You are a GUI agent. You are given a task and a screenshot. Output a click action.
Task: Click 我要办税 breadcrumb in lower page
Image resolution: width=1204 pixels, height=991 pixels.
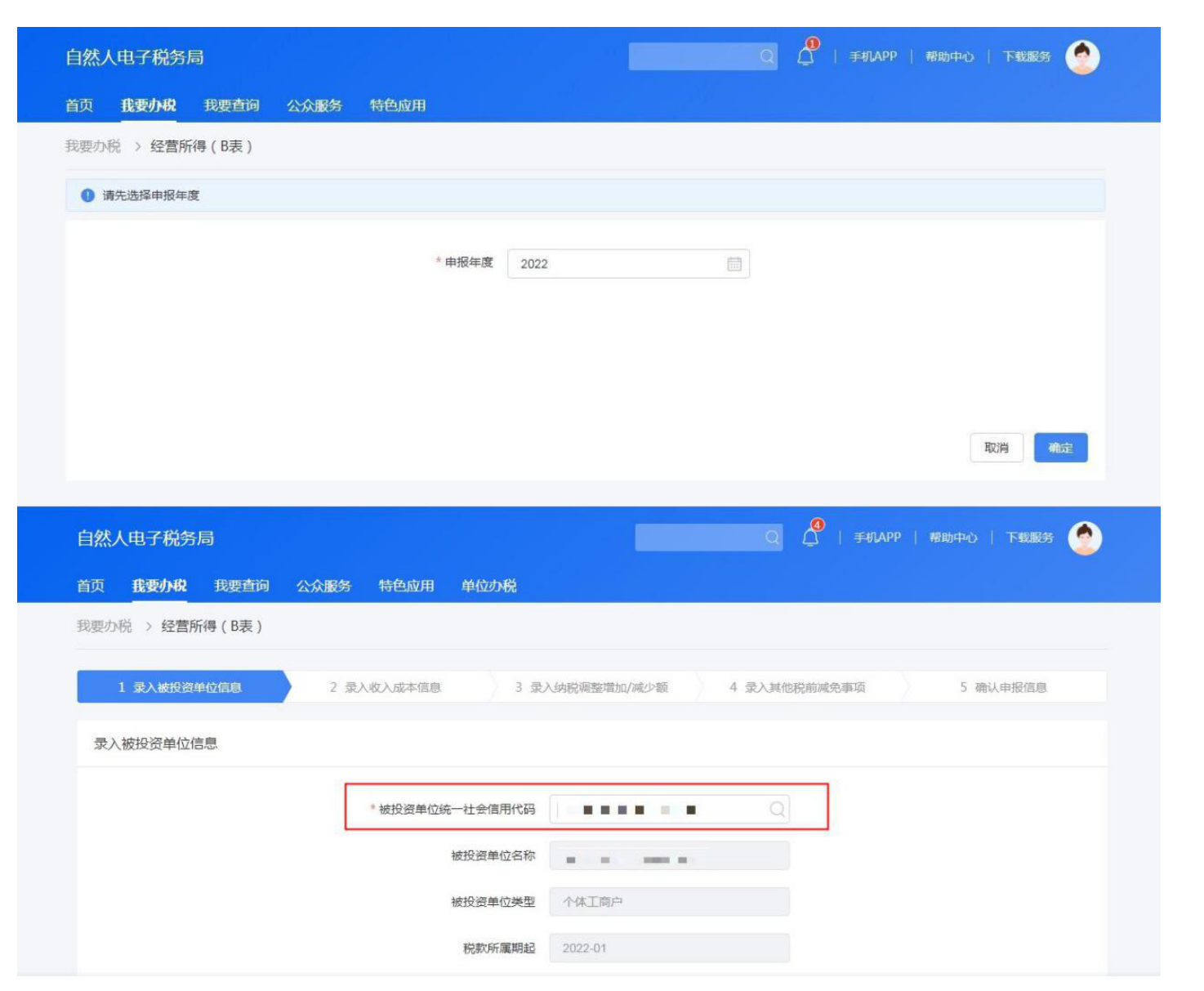tap(105, 627)
